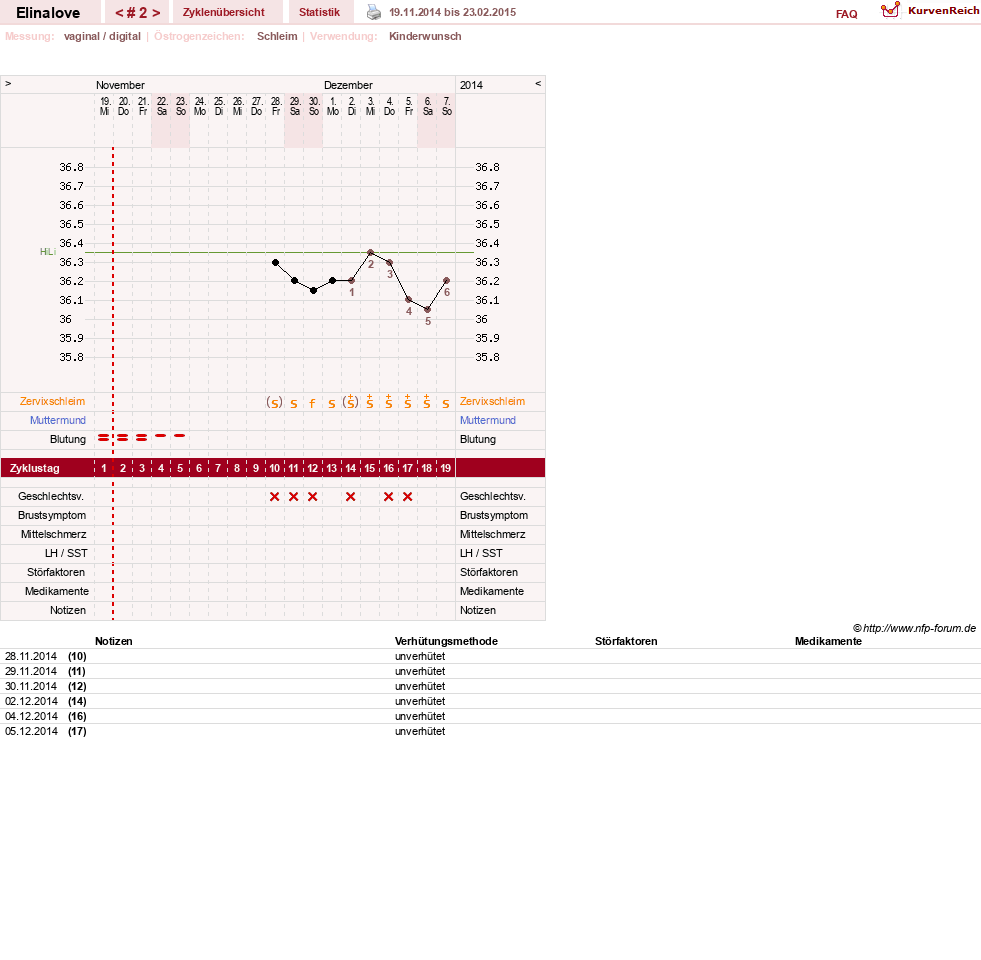Open the Zyklenübersicht tab

(224, 12)
